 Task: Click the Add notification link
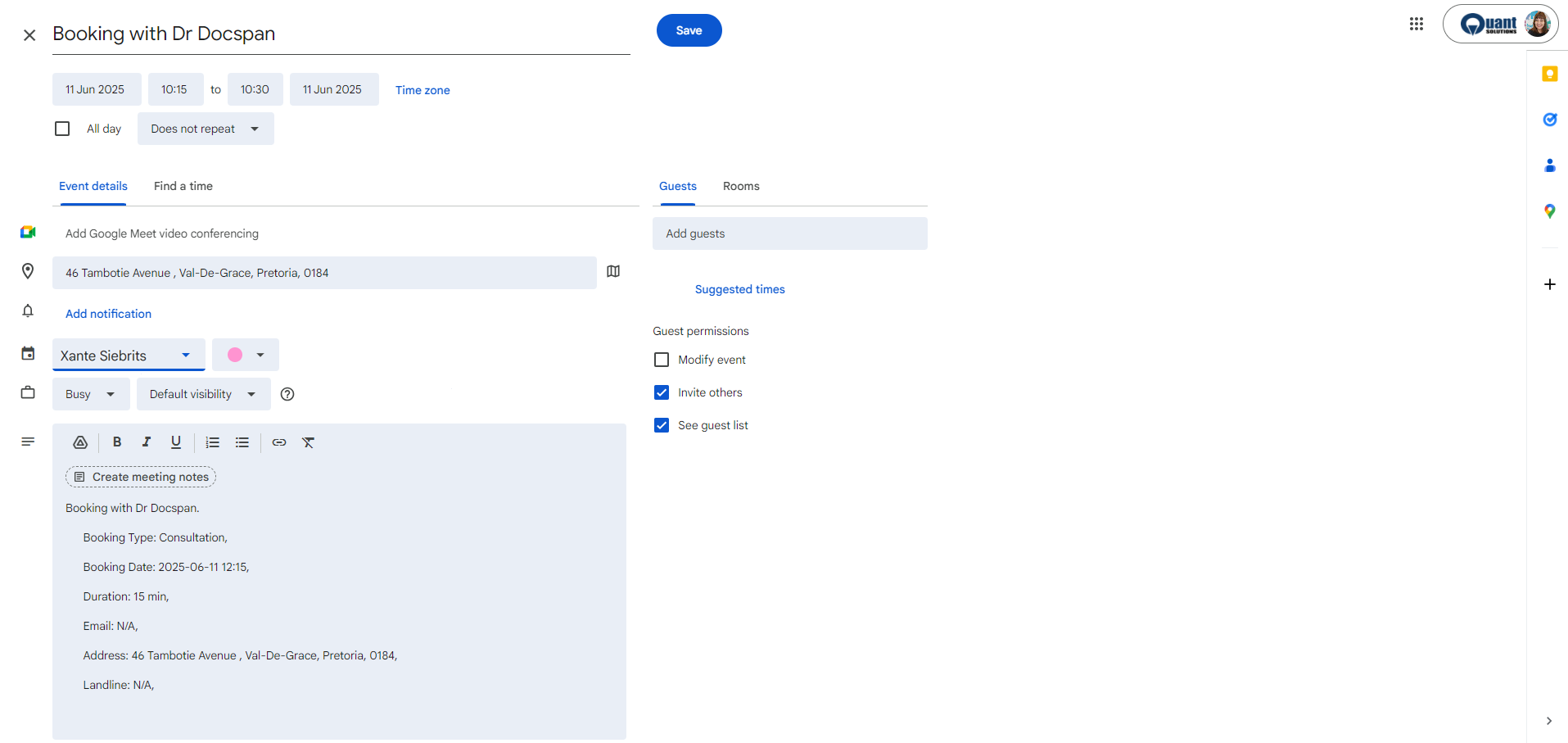tap(108, 314)
